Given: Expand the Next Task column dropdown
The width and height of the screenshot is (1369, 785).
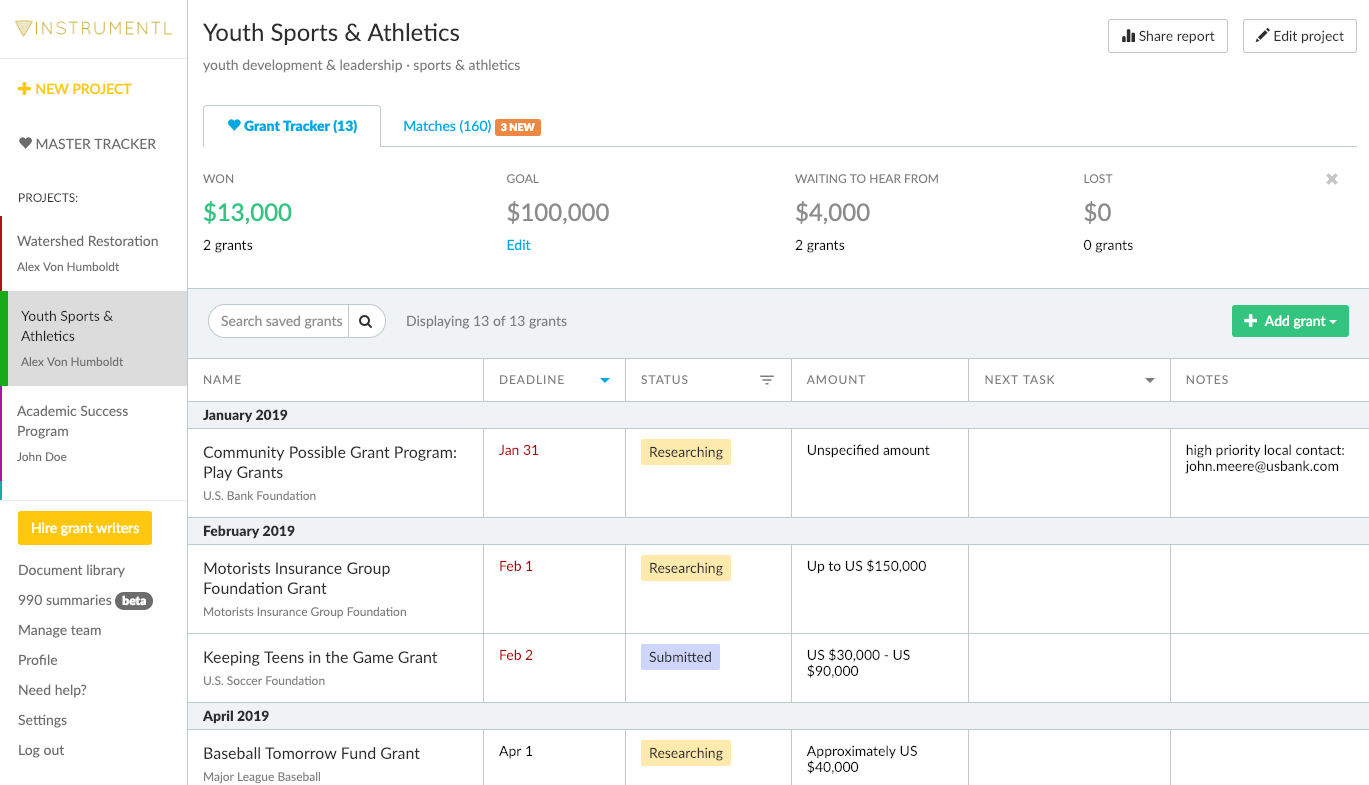Looking at the screenshot, I should pyautogui.click(x=1149, y=380).
